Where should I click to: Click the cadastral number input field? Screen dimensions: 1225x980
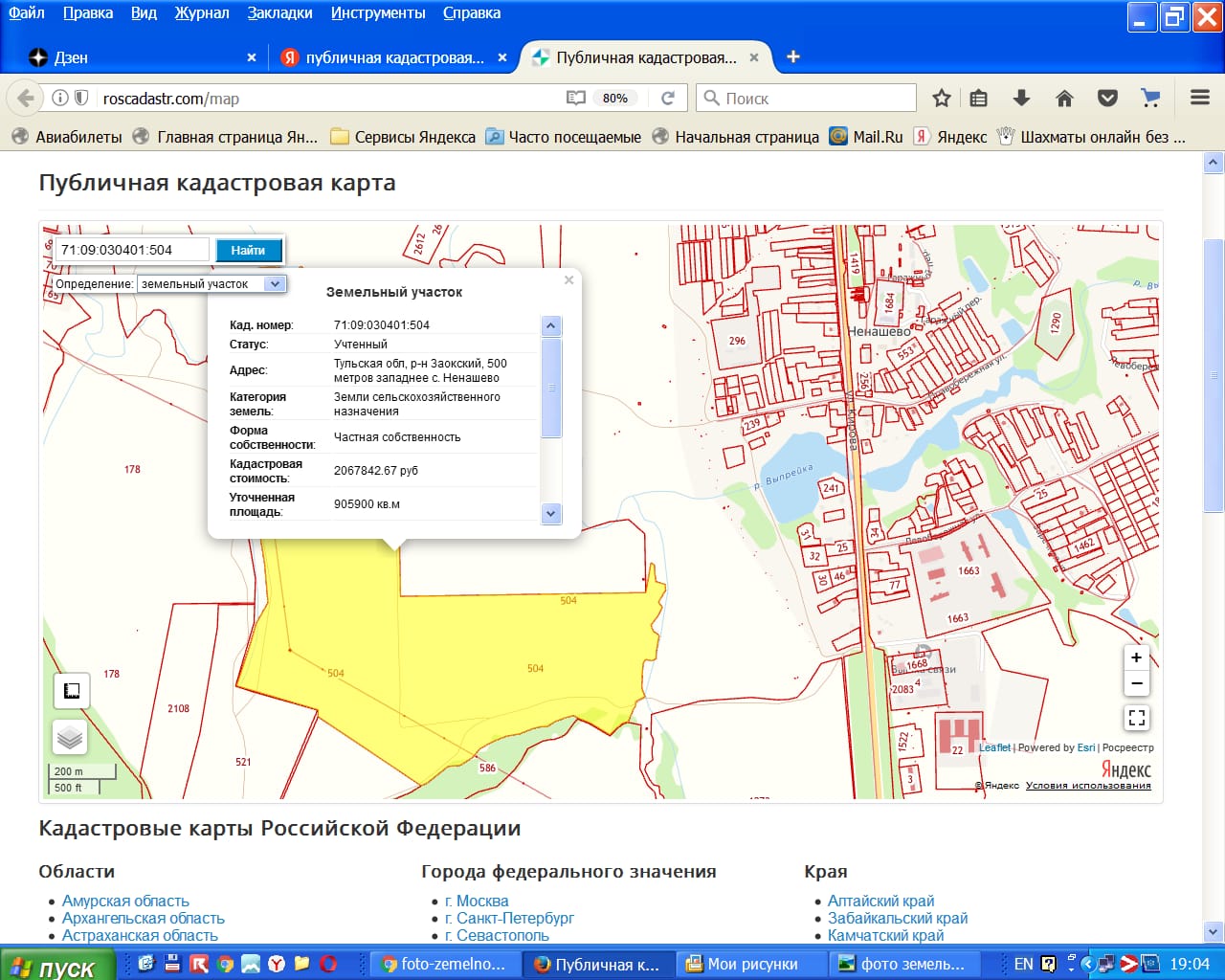click(132, 250)
